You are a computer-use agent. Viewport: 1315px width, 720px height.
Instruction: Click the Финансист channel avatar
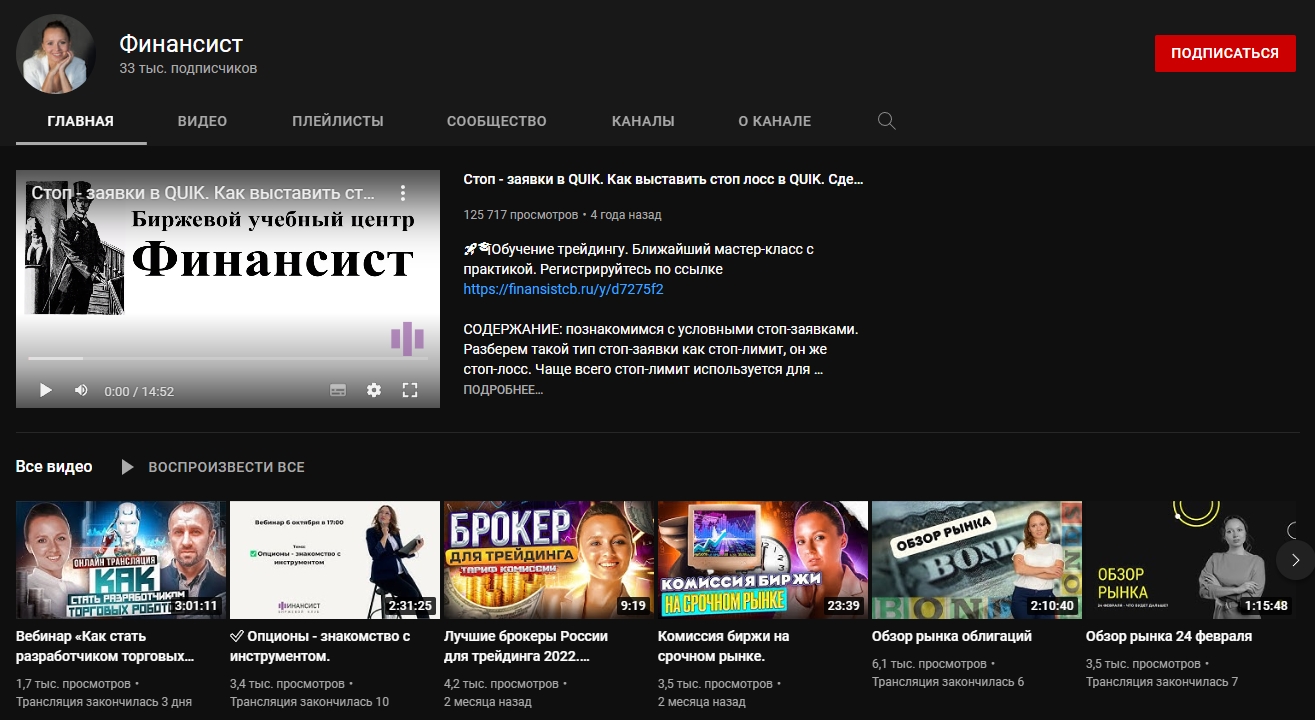coord(56,54)
